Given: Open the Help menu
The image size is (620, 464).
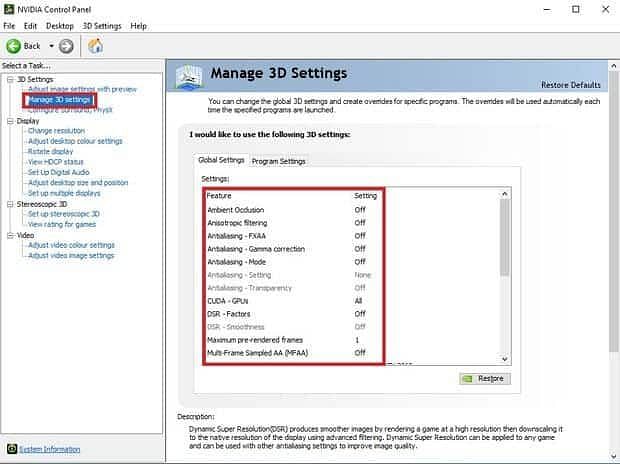Looking at the screenshot, I should click(138, 26).
